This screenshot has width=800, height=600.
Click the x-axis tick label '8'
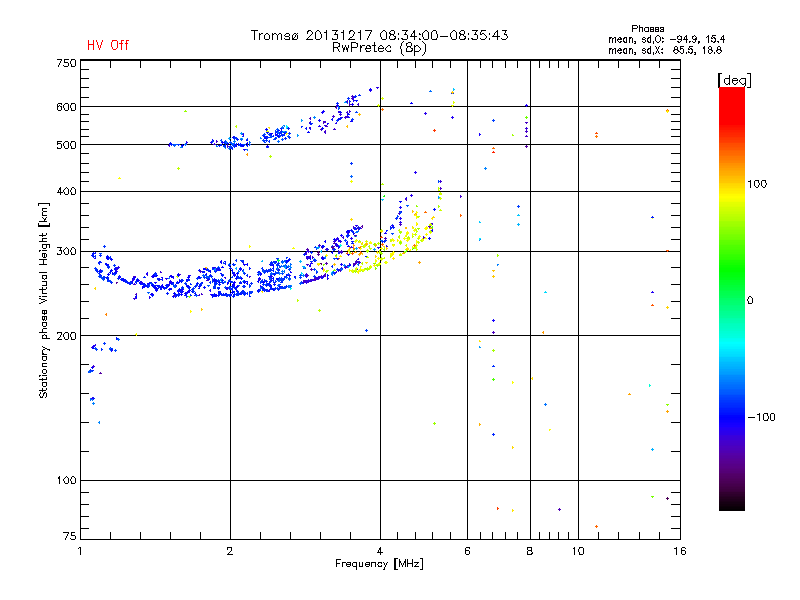click(530, 551)
